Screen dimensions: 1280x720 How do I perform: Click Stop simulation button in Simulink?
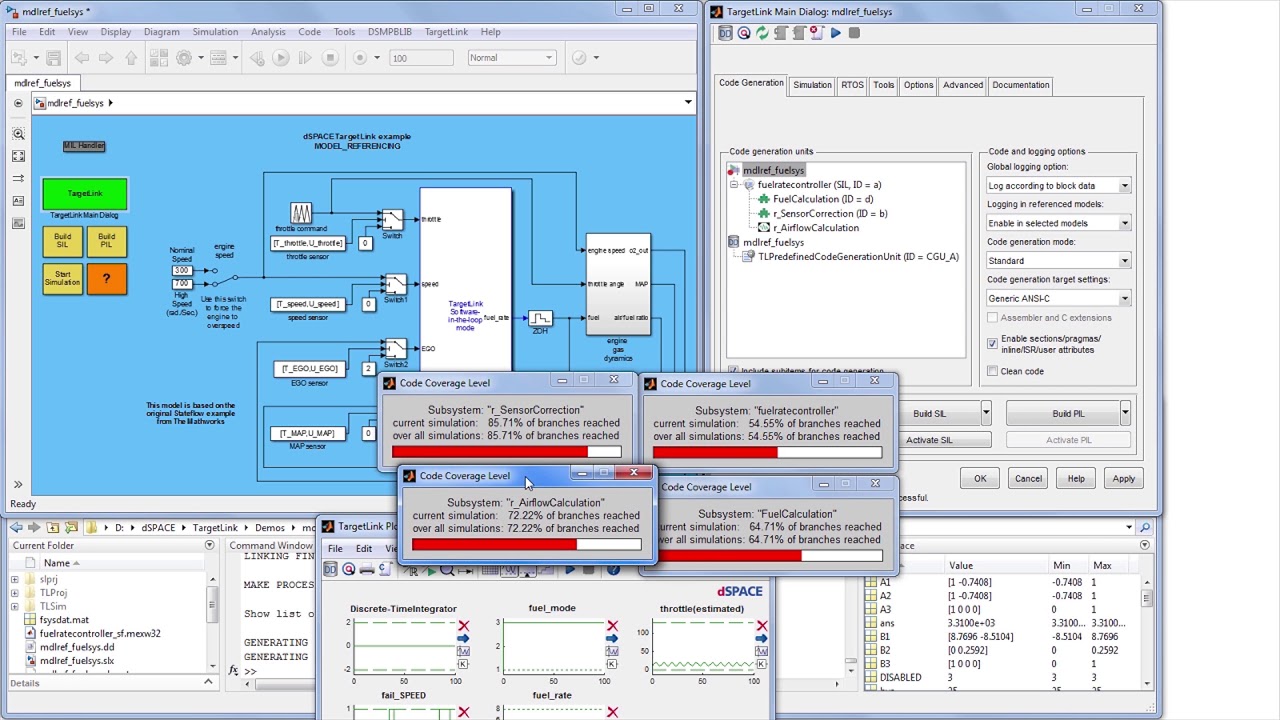[x=330, y=58]
